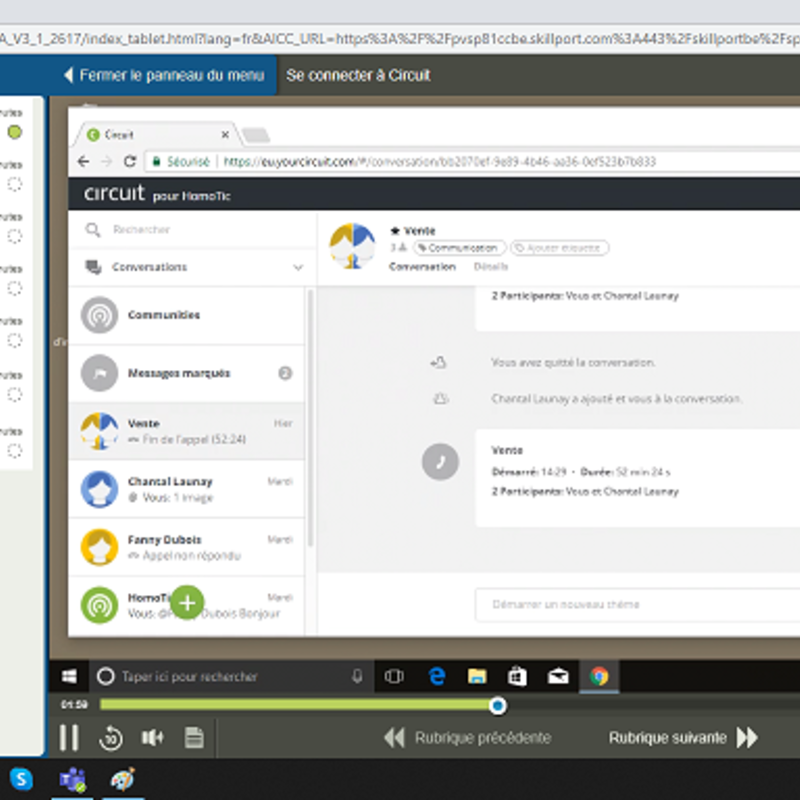The image size is (800, 800).
Task: Click the microphone icon in taskbar search
Action: click(x=357, y=677)
